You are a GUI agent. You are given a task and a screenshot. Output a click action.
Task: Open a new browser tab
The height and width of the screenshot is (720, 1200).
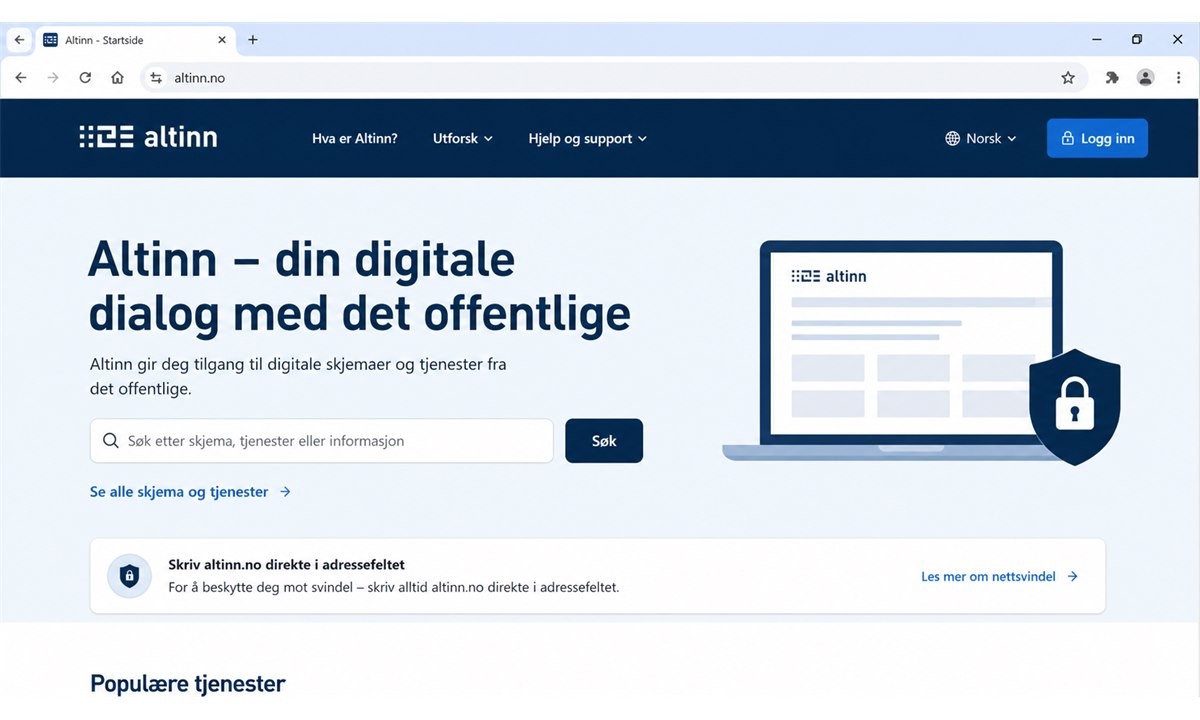coord(253,40)
